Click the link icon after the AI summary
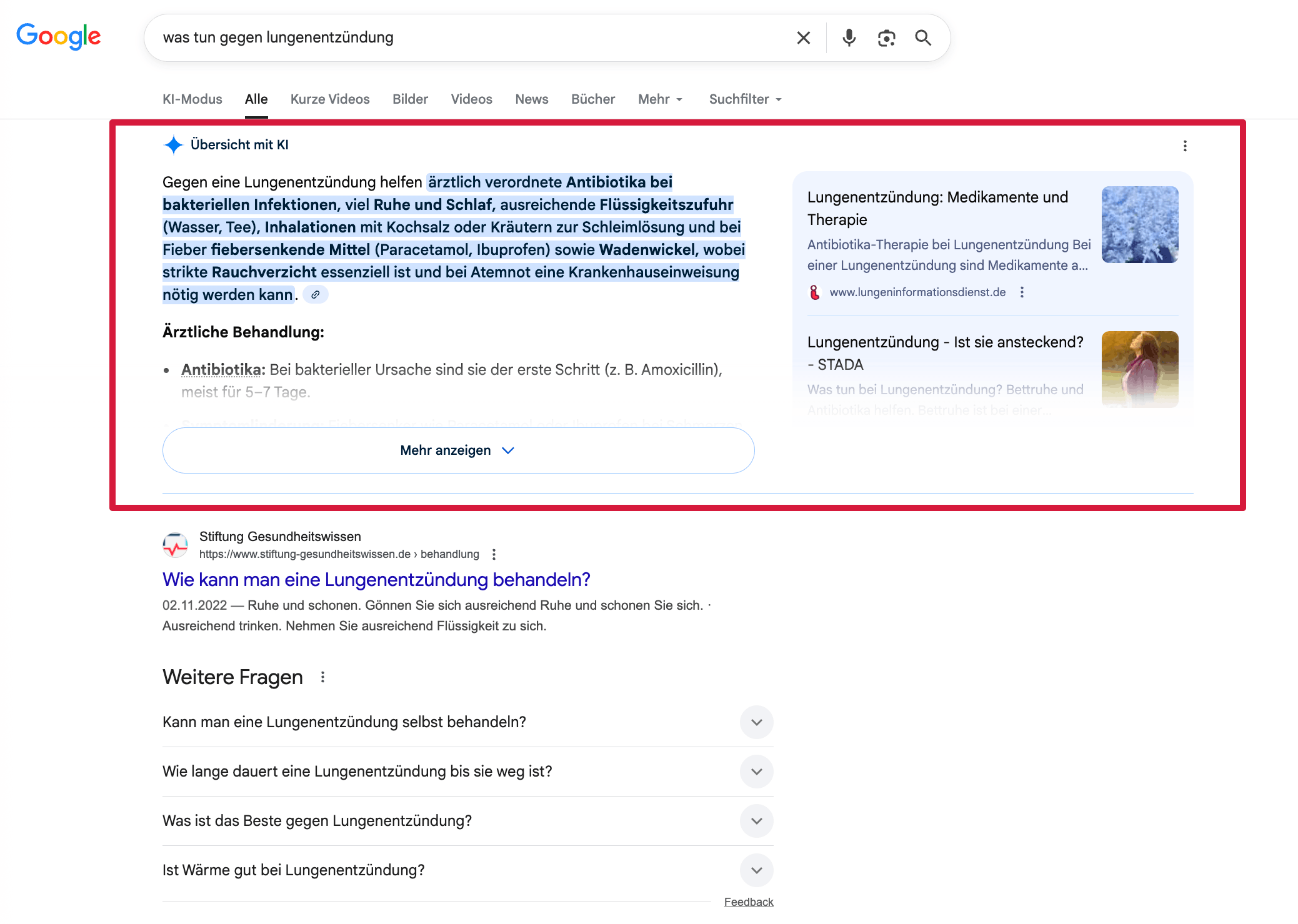Viewport: 1298px width, 924px height. pos(315,294)
